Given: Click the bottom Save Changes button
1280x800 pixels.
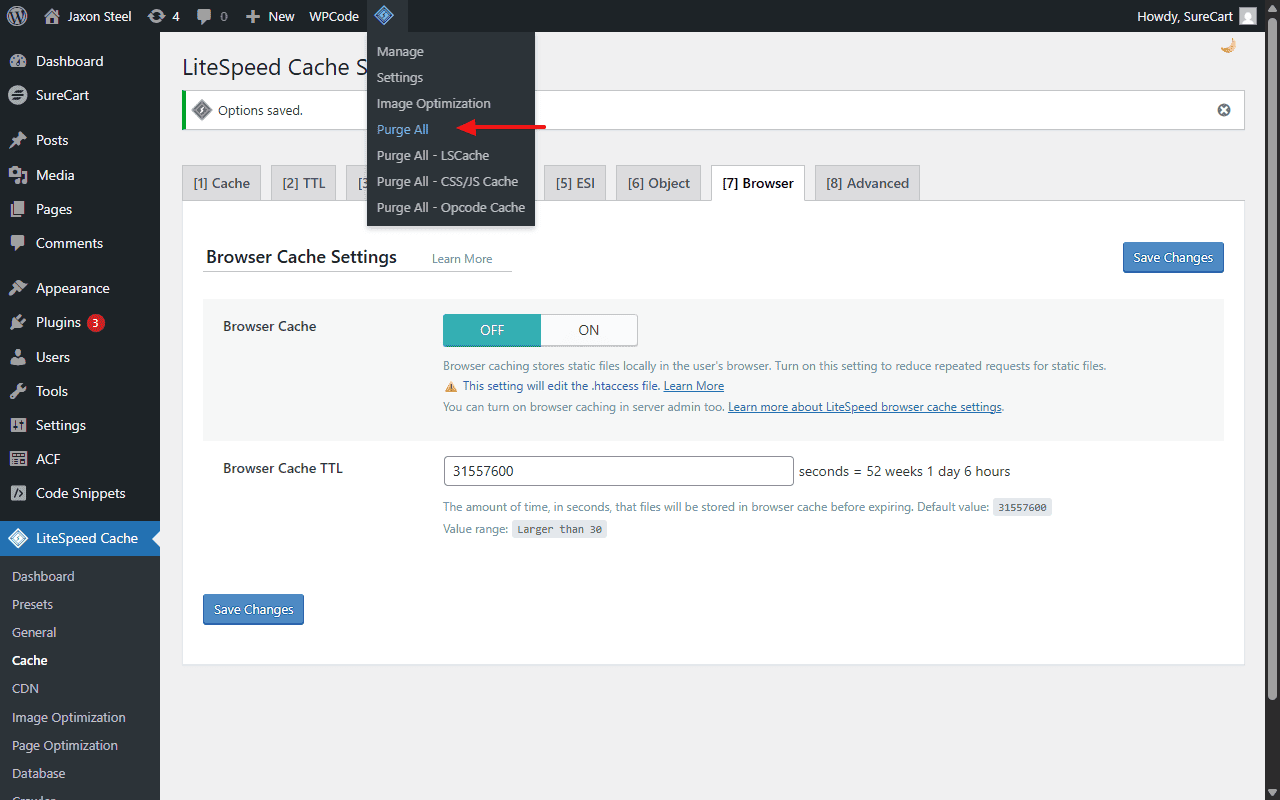Looking at the screenshot, I should click(x=253, y=609).
